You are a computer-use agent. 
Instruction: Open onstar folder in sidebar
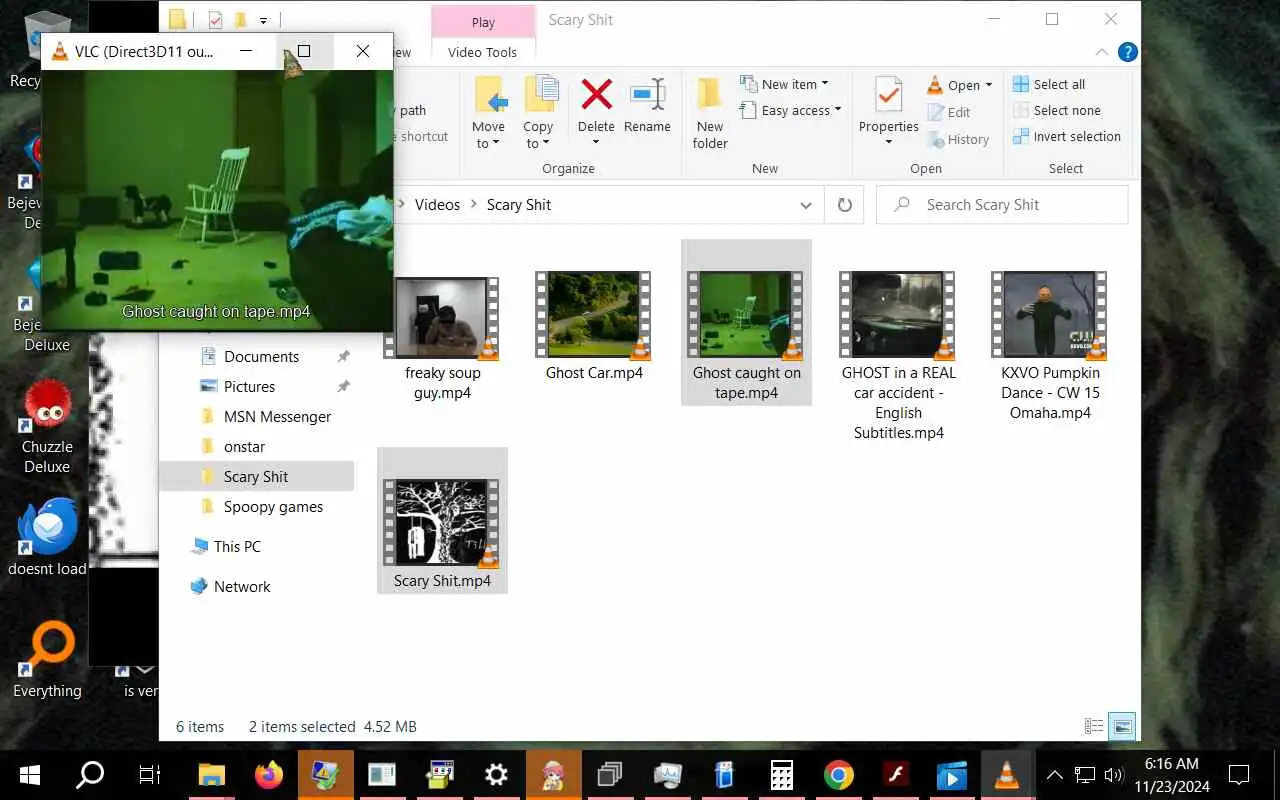tap(244, 447)
